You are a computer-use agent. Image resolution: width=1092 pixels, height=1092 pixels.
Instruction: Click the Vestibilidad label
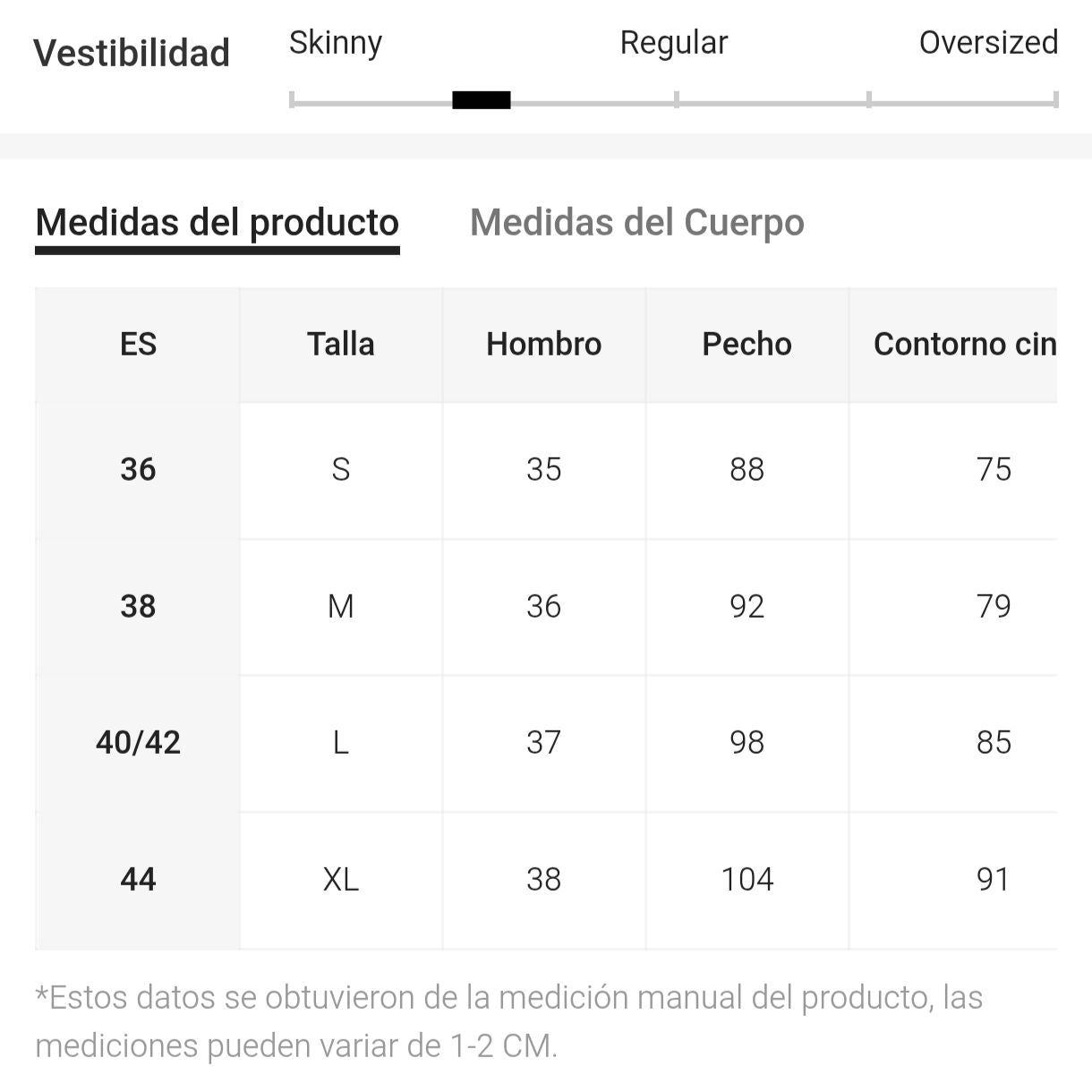coord(132,53)
